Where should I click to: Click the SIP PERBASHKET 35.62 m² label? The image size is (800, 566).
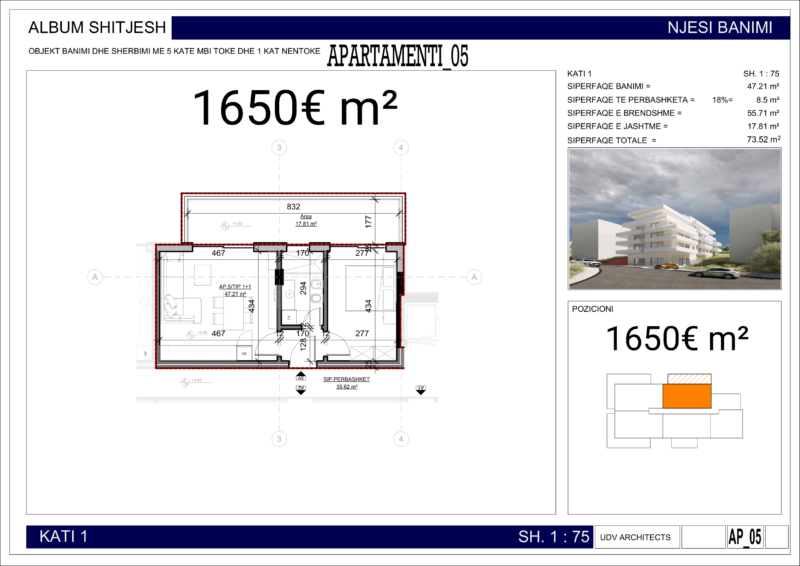tap(346, 383)
